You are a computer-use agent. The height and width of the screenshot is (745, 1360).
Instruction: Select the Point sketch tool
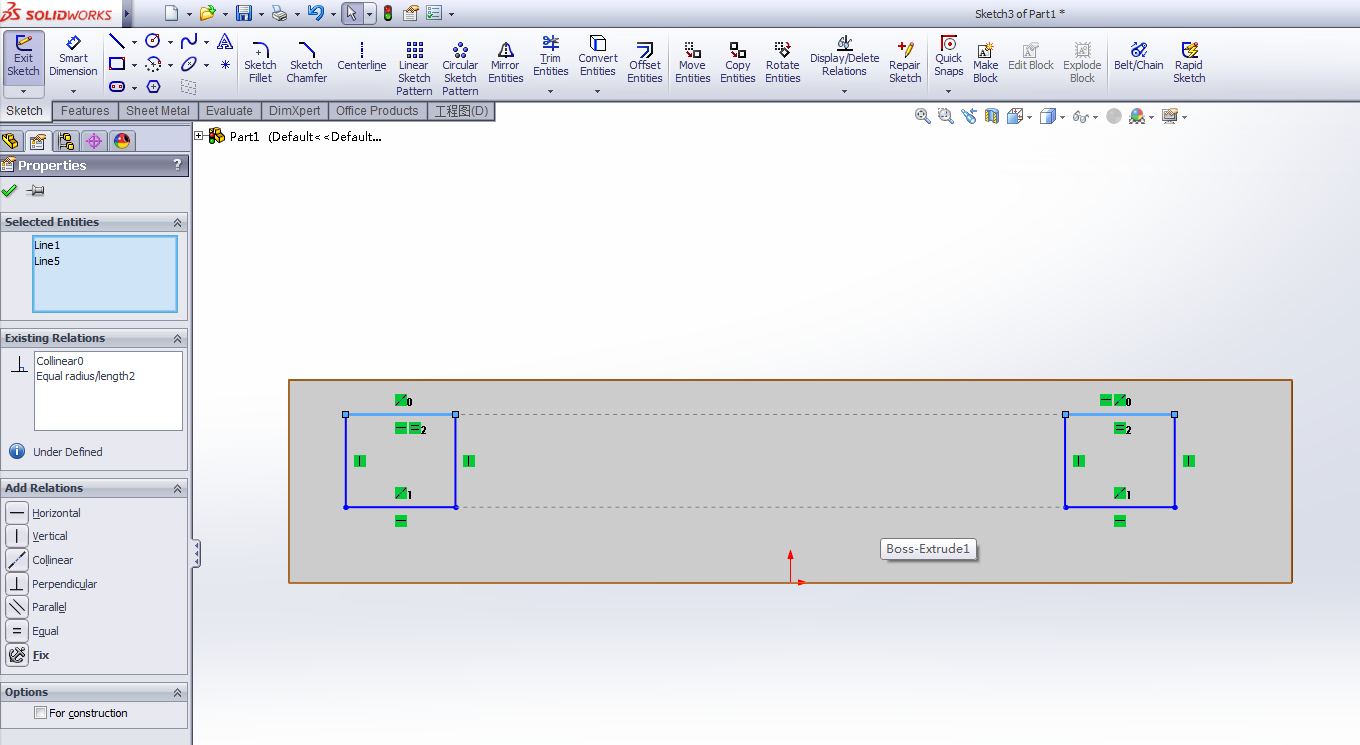tap(225, 64)
